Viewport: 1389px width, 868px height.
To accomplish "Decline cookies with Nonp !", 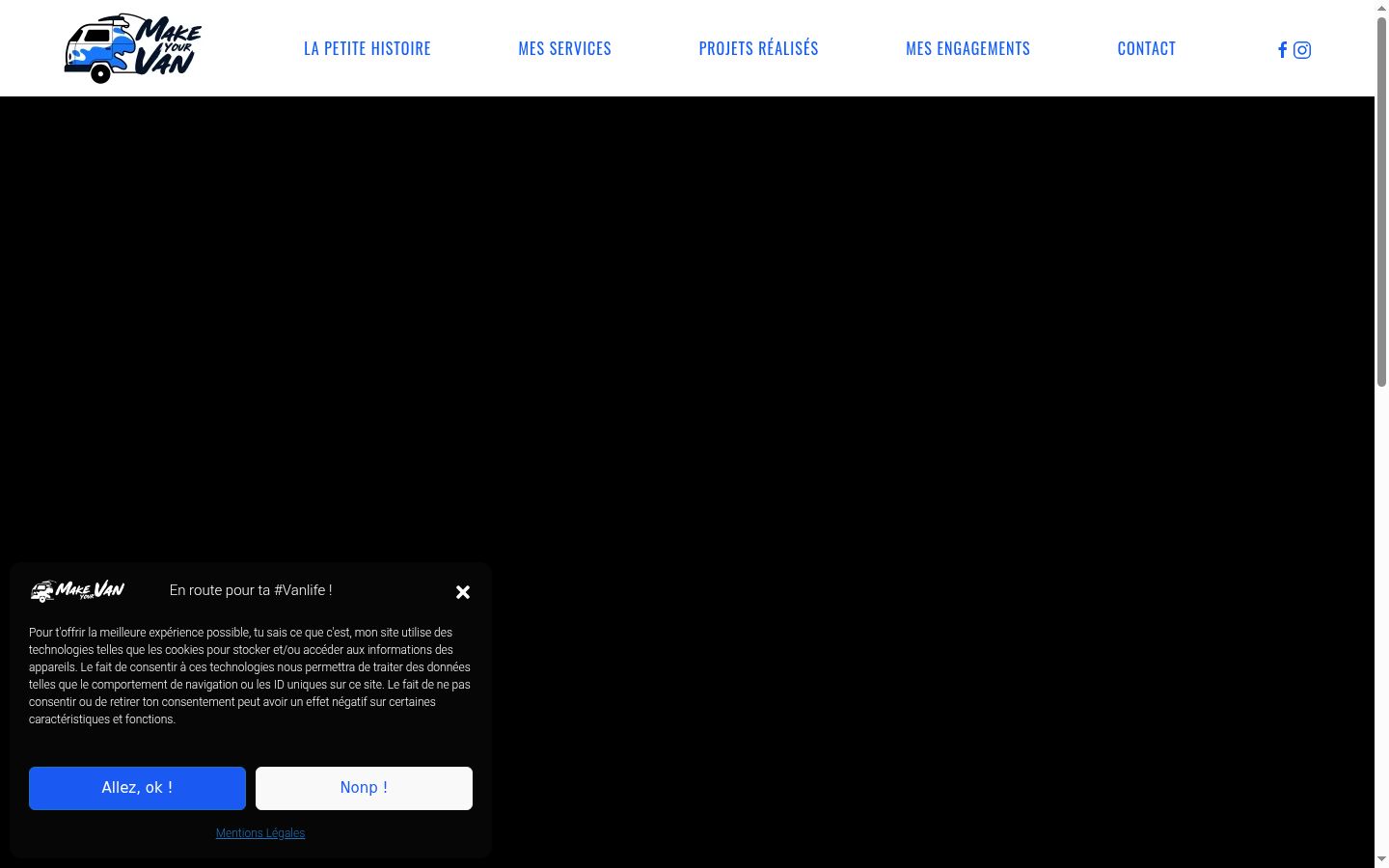I will (365, 788).
